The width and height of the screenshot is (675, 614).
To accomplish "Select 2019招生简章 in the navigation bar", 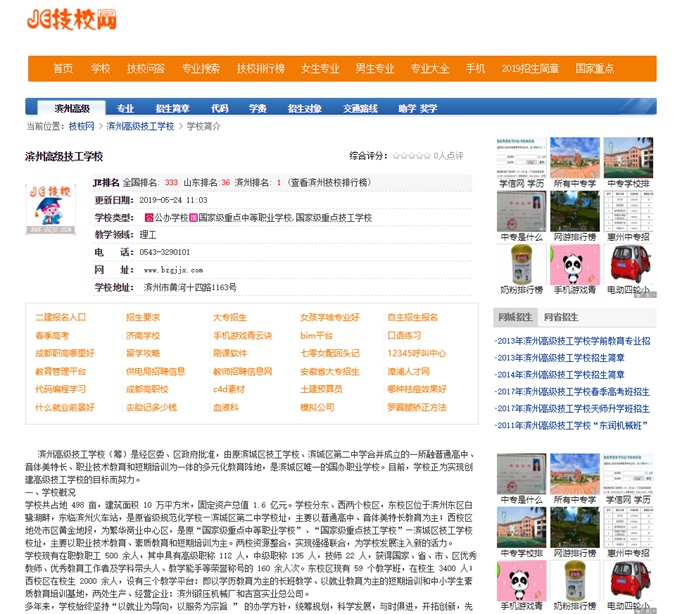I will tap(530, 68).
